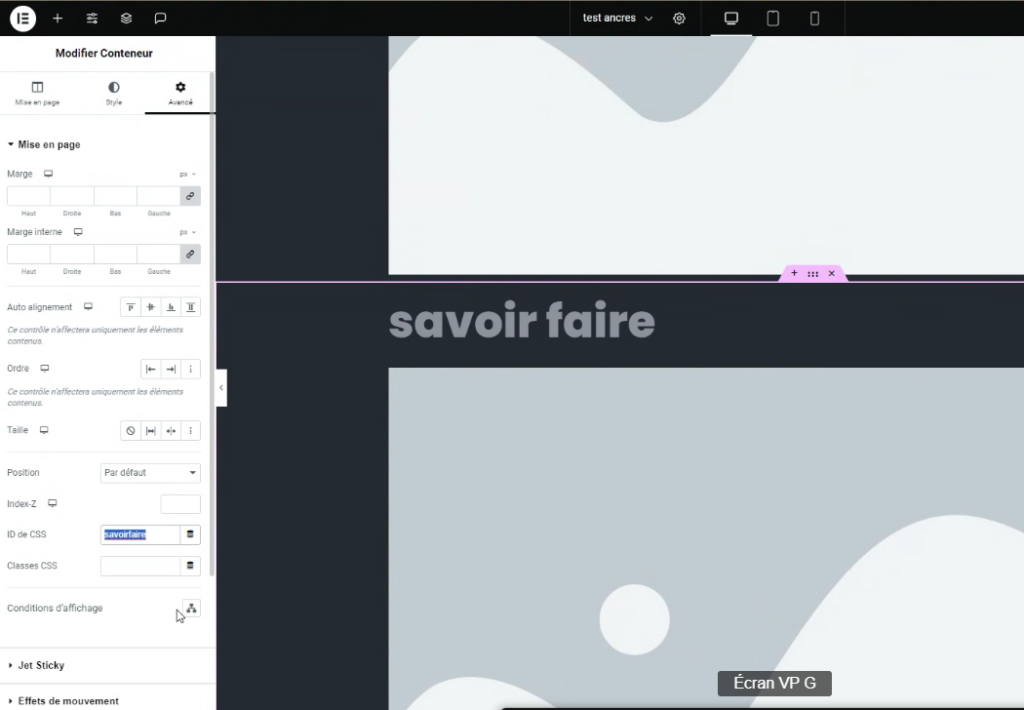Image resolution: width=1024 pixels, height=710 pixels.
Task: Delete container with the X handle button
Action: [831, 273]
